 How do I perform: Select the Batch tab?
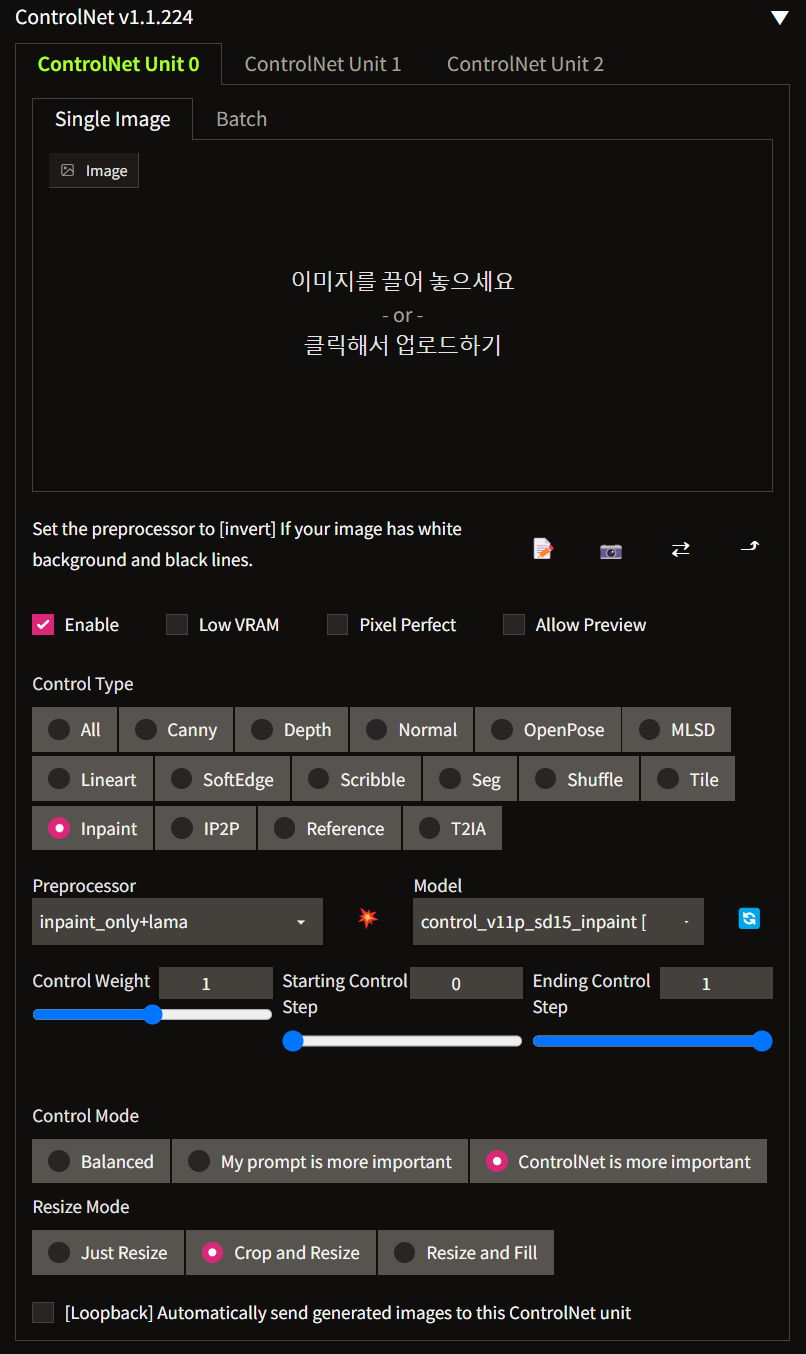point(242,119)
